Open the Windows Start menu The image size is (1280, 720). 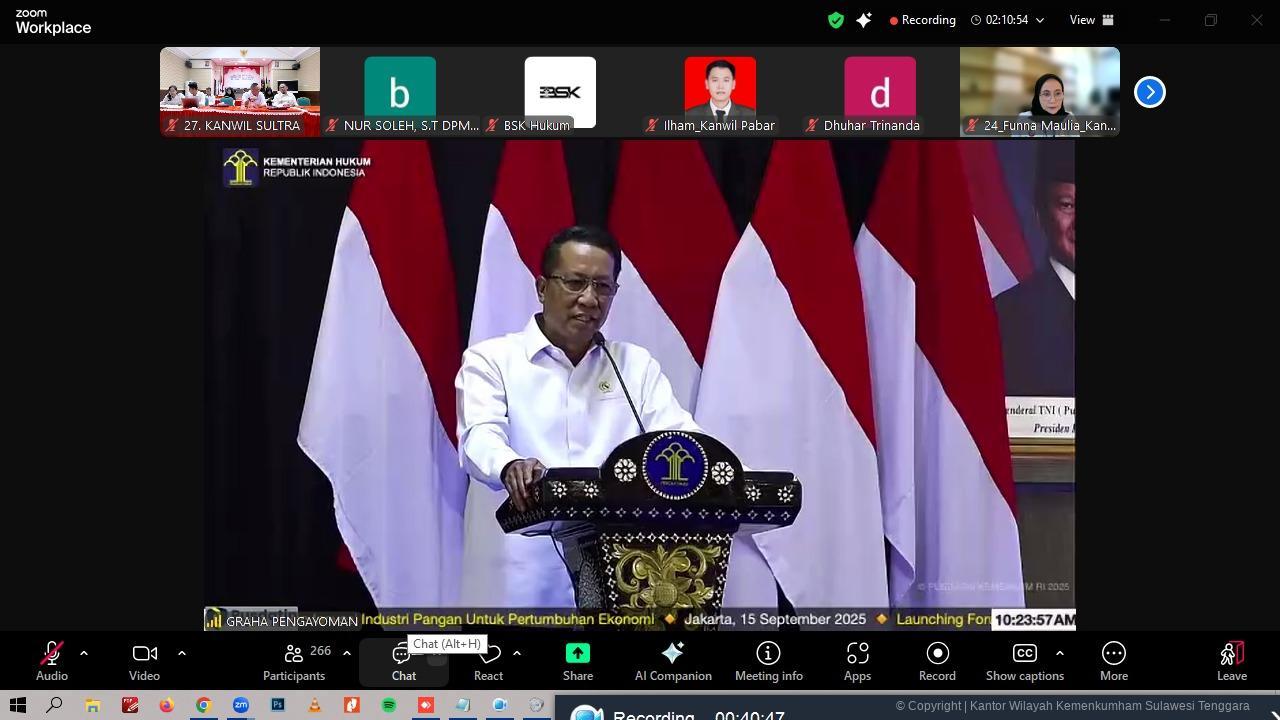coord(16,707)
